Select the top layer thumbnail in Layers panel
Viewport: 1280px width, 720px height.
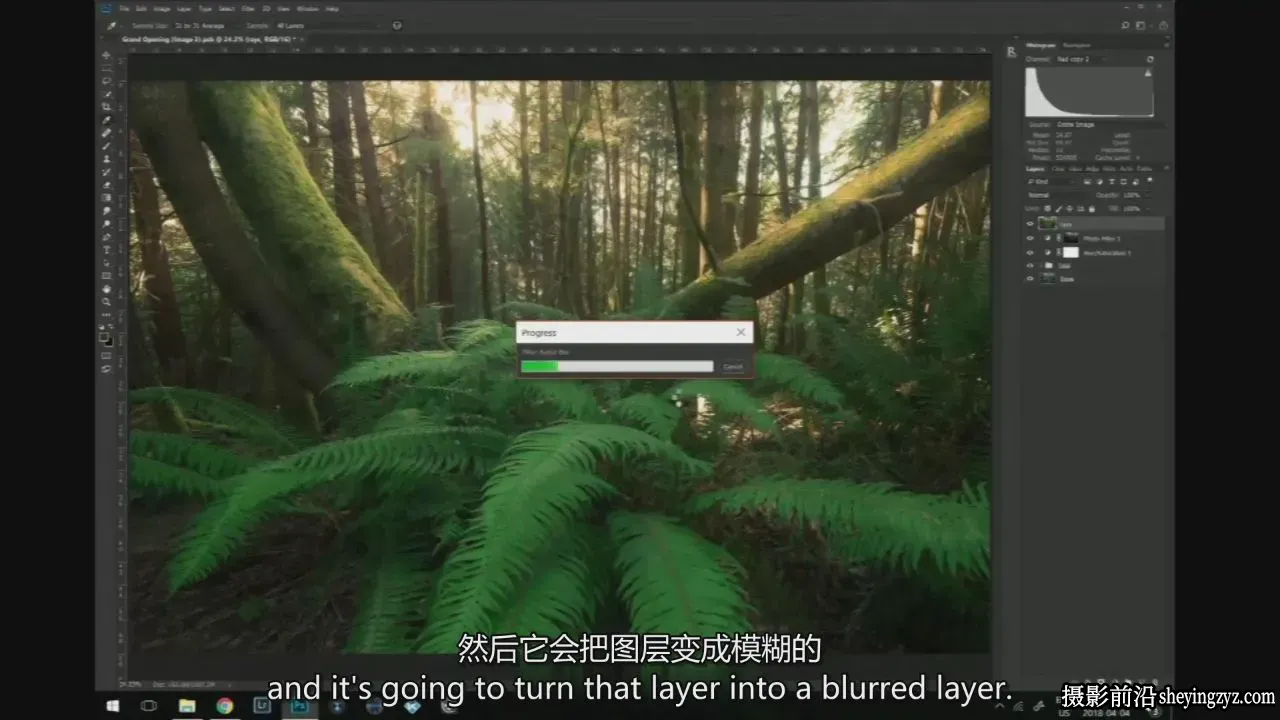click(1048, 225)
